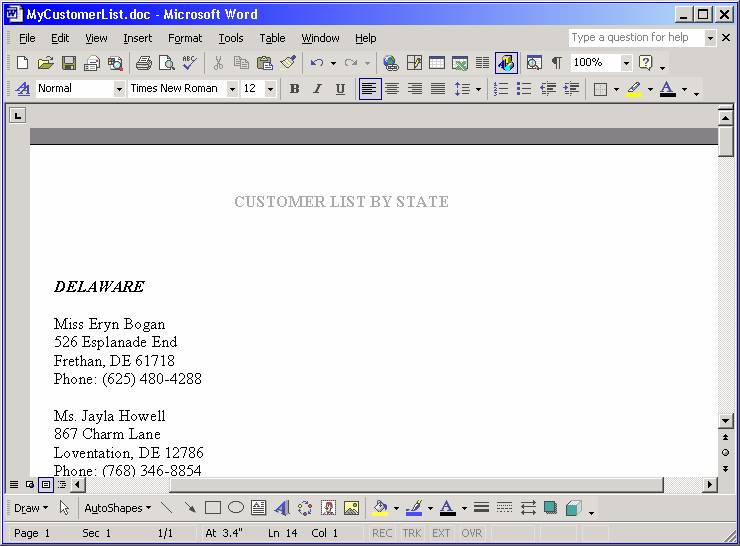Jump to the next page

click(725, 468)
